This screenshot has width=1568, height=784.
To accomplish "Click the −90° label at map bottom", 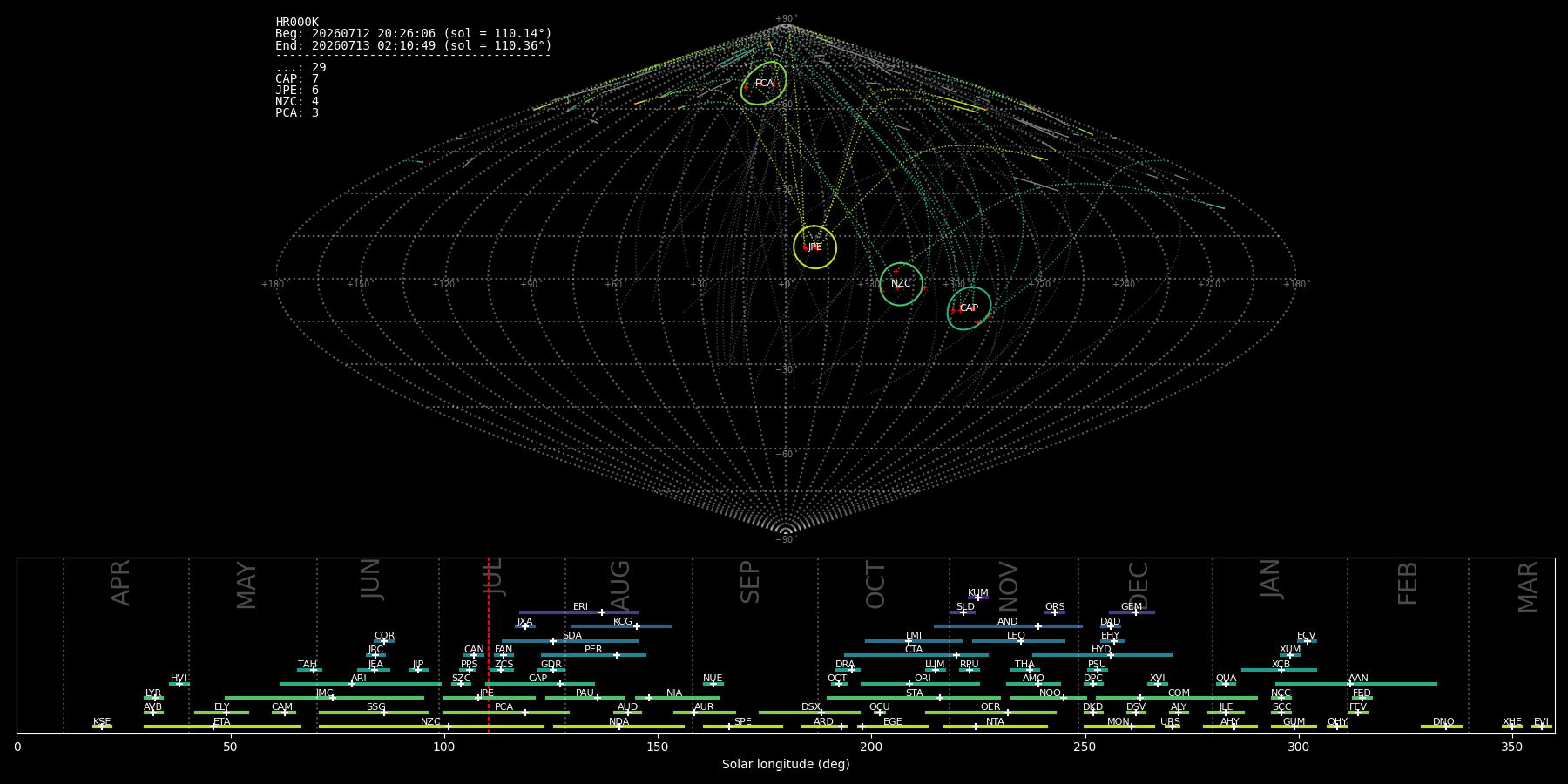I will click(x=786, y=539).
